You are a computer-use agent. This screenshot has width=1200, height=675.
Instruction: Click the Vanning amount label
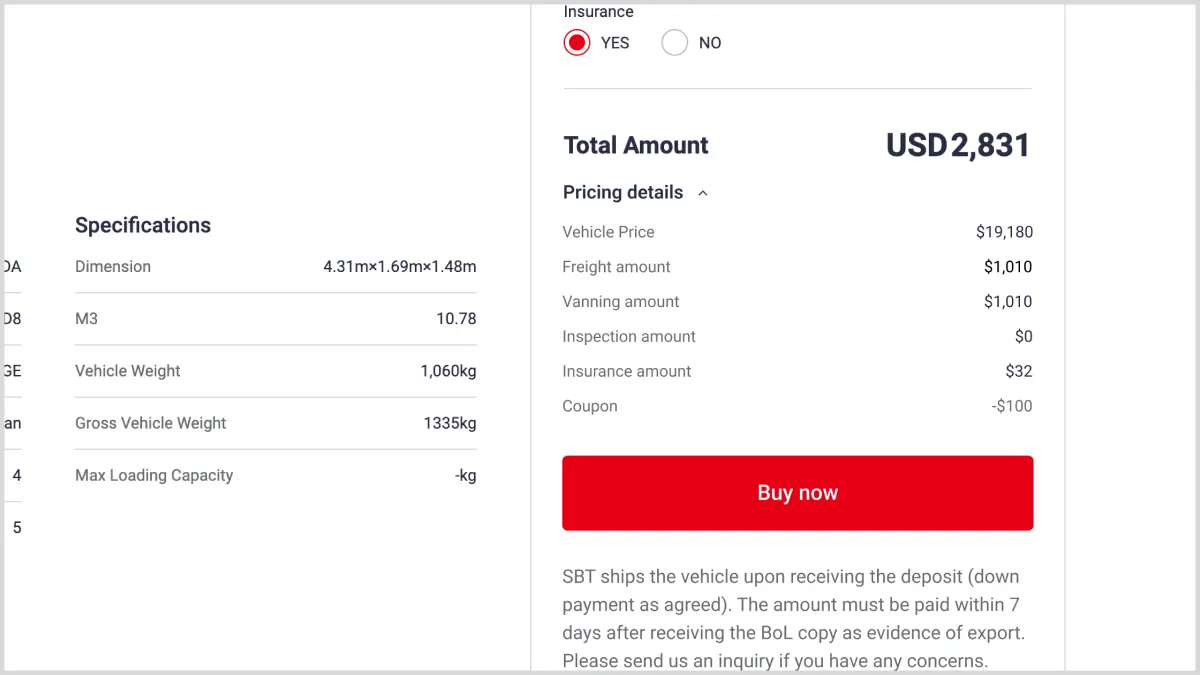(620, 302)
